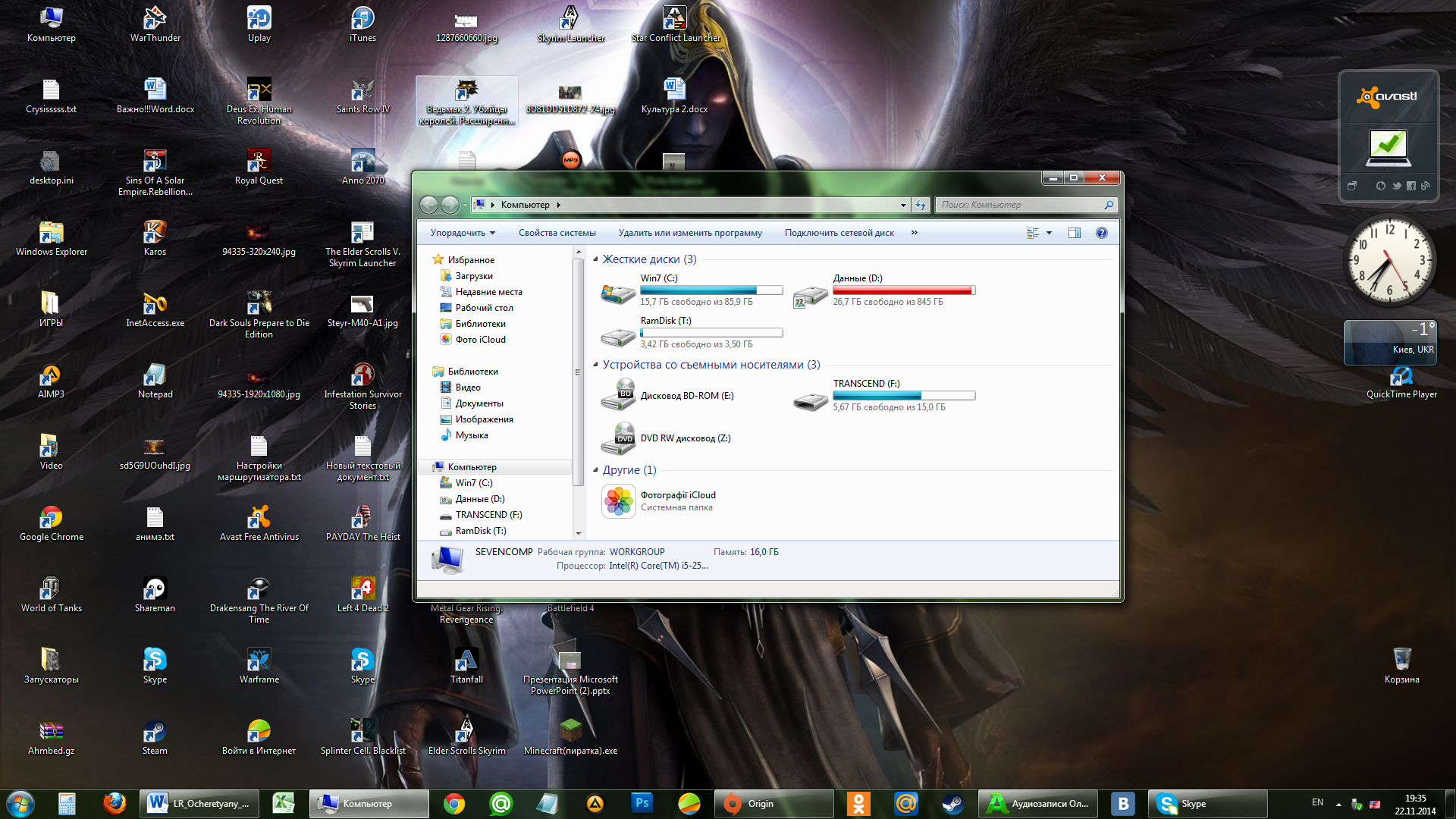Select Рабочий стол in favorites
Viewport: 1456px width, 819px height.
click(484, 308)
